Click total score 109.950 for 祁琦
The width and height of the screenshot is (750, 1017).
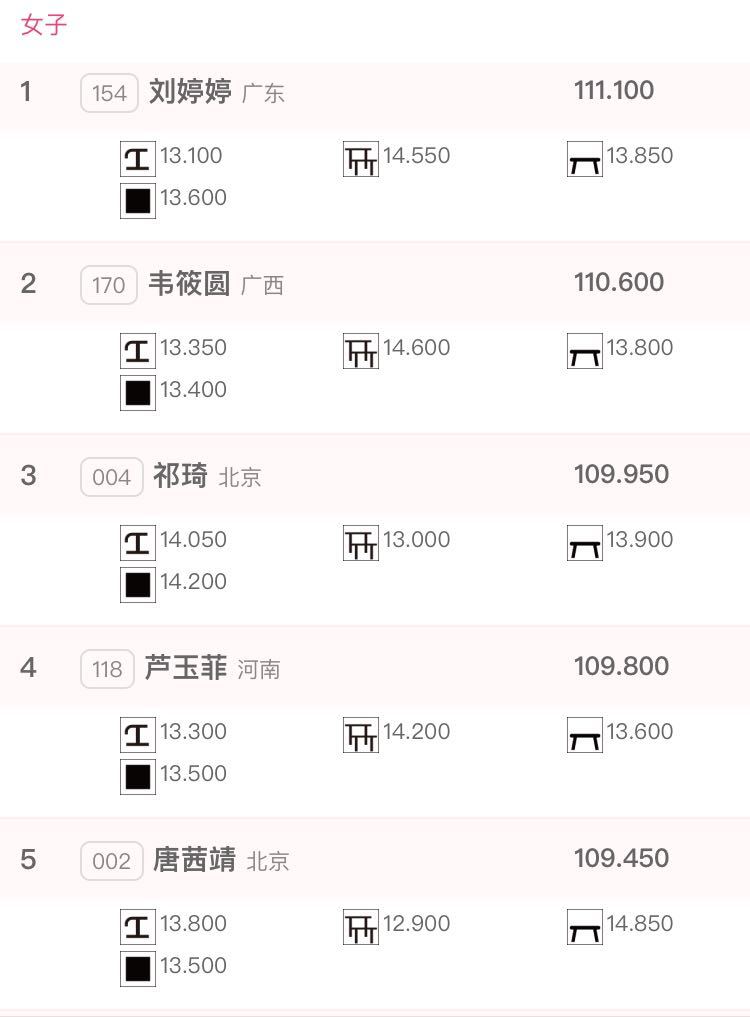(x=622, y=474)
